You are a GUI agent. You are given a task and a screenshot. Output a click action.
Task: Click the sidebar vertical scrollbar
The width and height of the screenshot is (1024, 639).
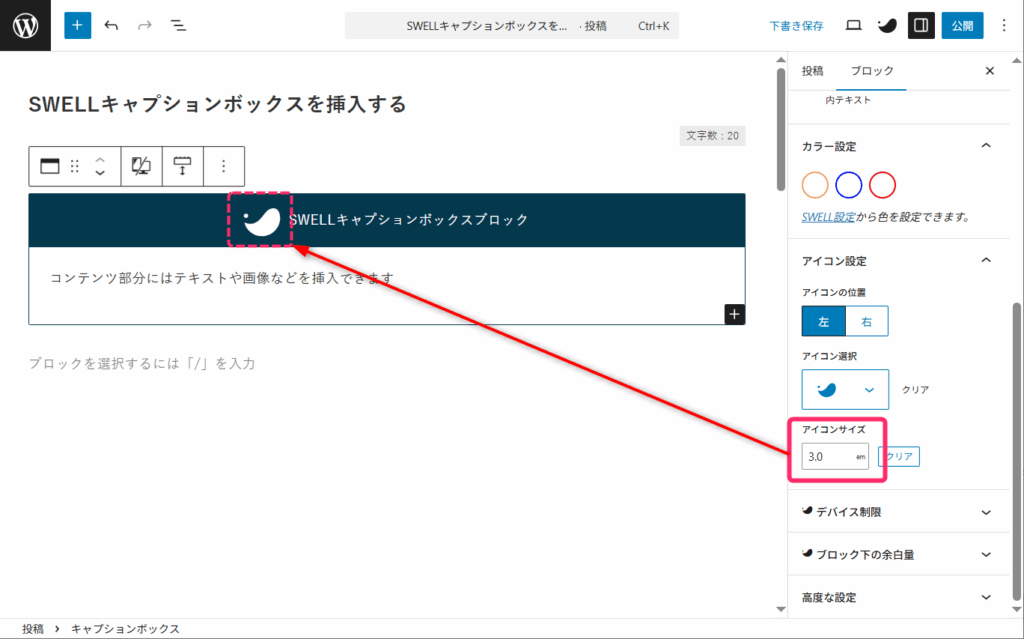click(x=1016, y=451)
